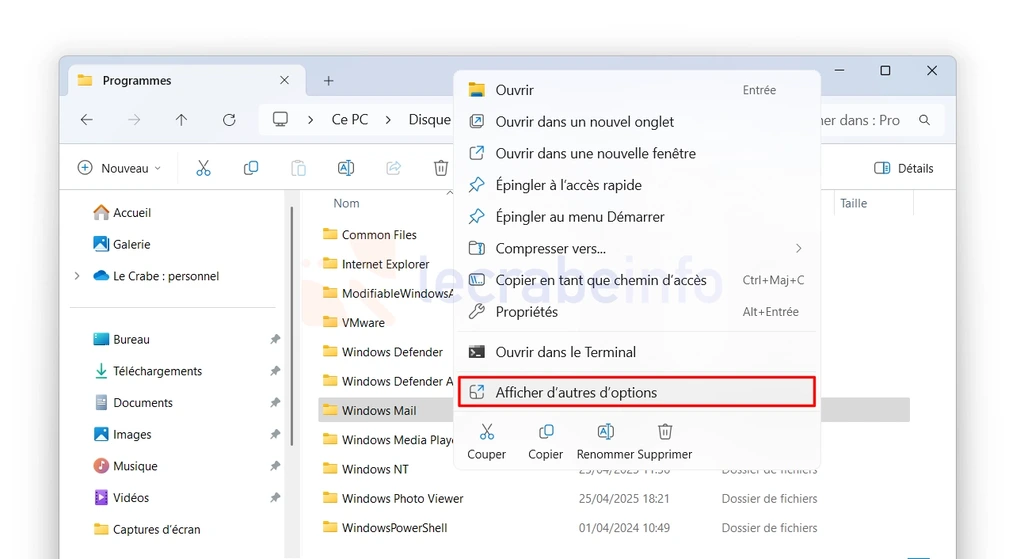Click the navigation pane scrollbar
Image resolution: width=1024 pixels, height=559 pixels.
tap(292, 325)
